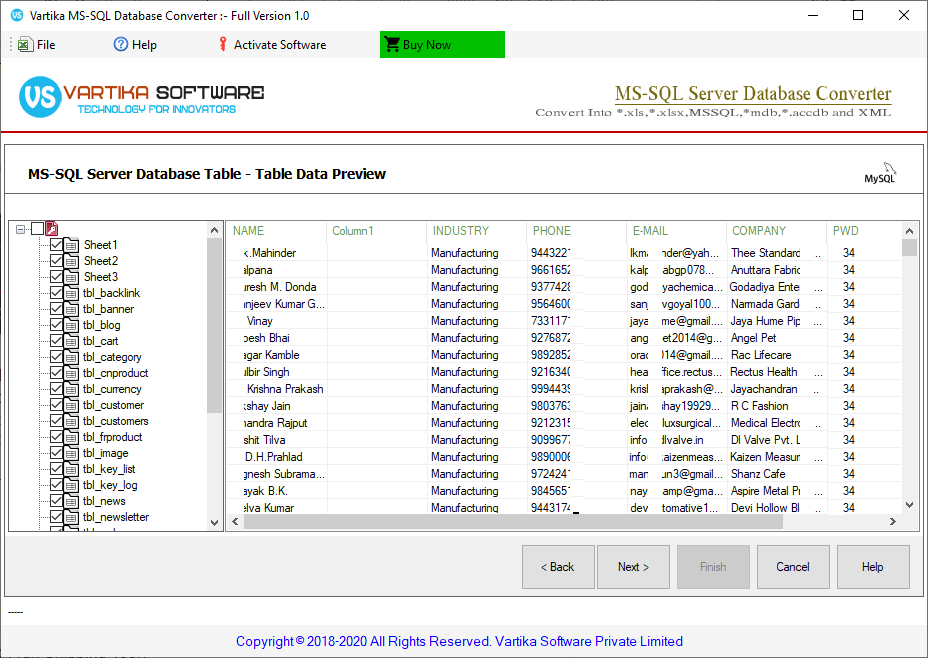Click the table icon next to tbl_cnproduct
Viewport: 928px width, 658px height.
[x=72, y=373]
